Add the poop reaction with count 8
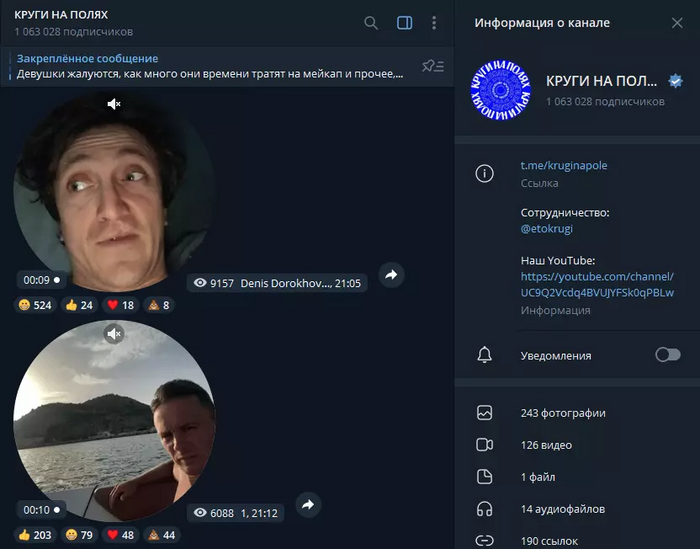Screen dimensions: 700x549 click(159, 305)
